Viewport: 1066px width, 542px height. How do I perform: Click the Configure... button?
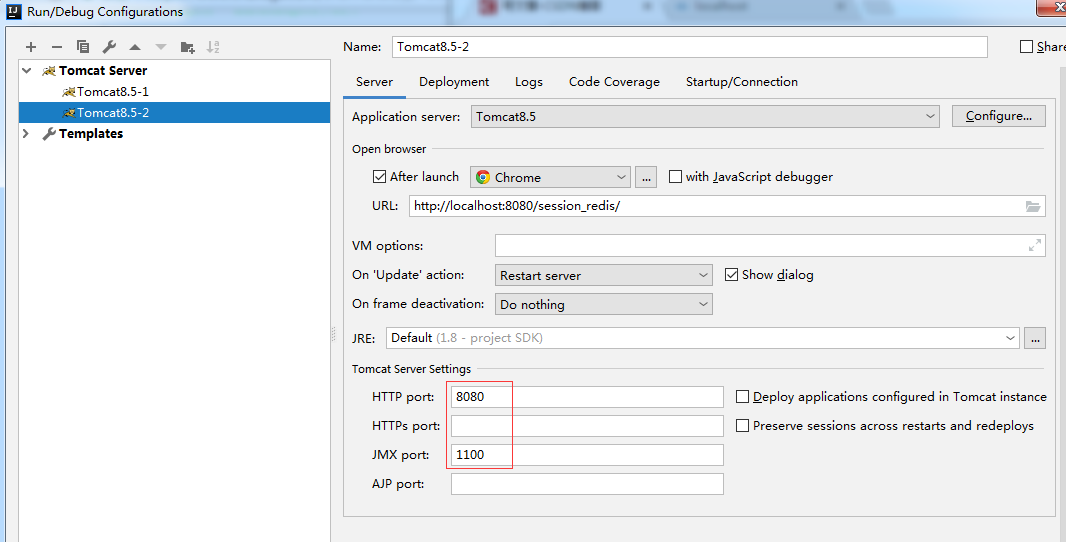pos(999,116)
